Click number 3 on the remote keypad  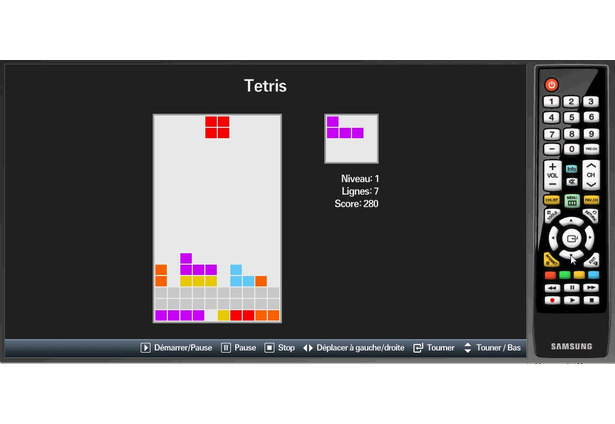coord(591,102)
